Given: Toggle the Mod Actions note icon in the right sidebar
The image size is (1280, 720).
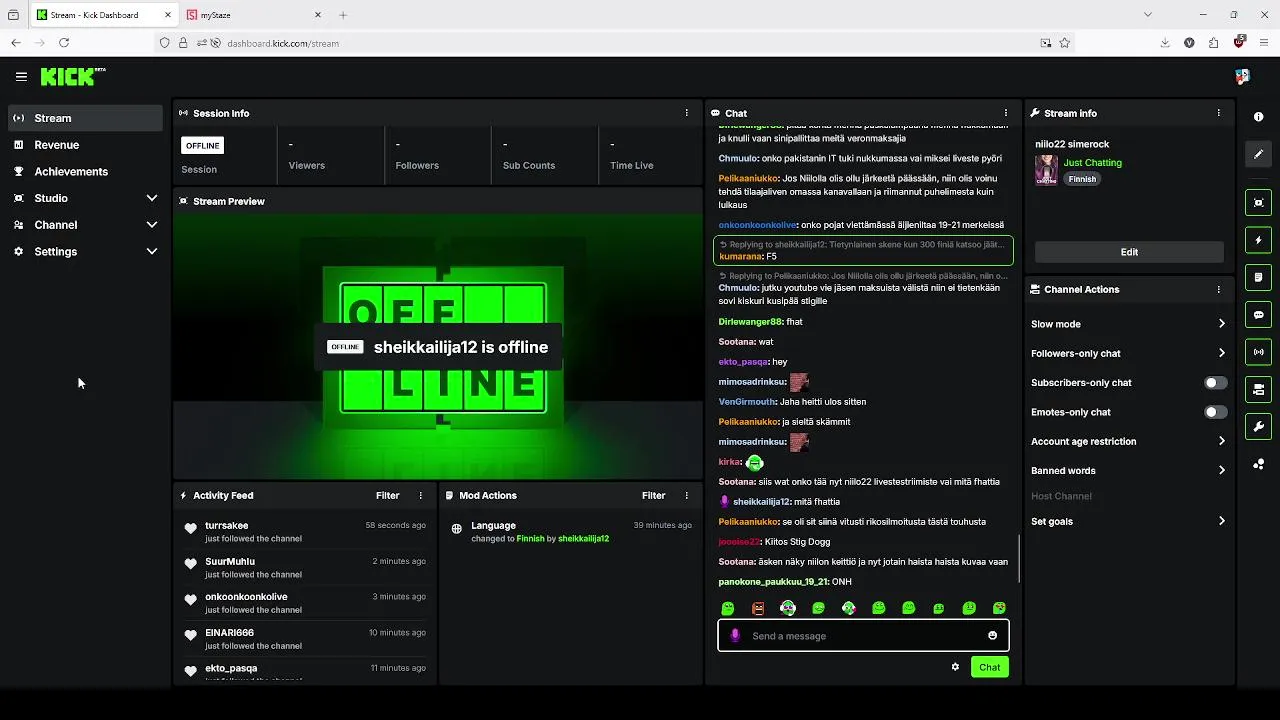Looking at the screenshot, I should pyautogui.click(x=1258, y=277).
